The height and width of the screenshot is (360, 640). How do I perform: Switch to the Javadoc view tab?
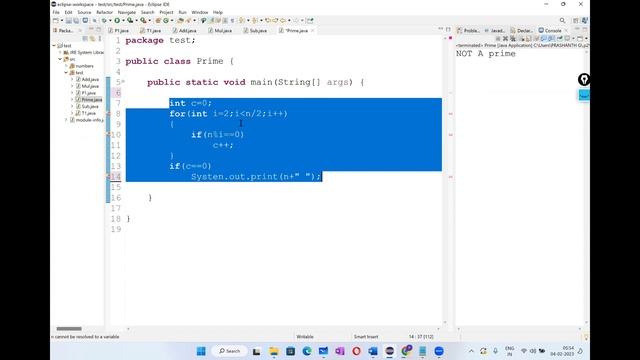[494, 31]
